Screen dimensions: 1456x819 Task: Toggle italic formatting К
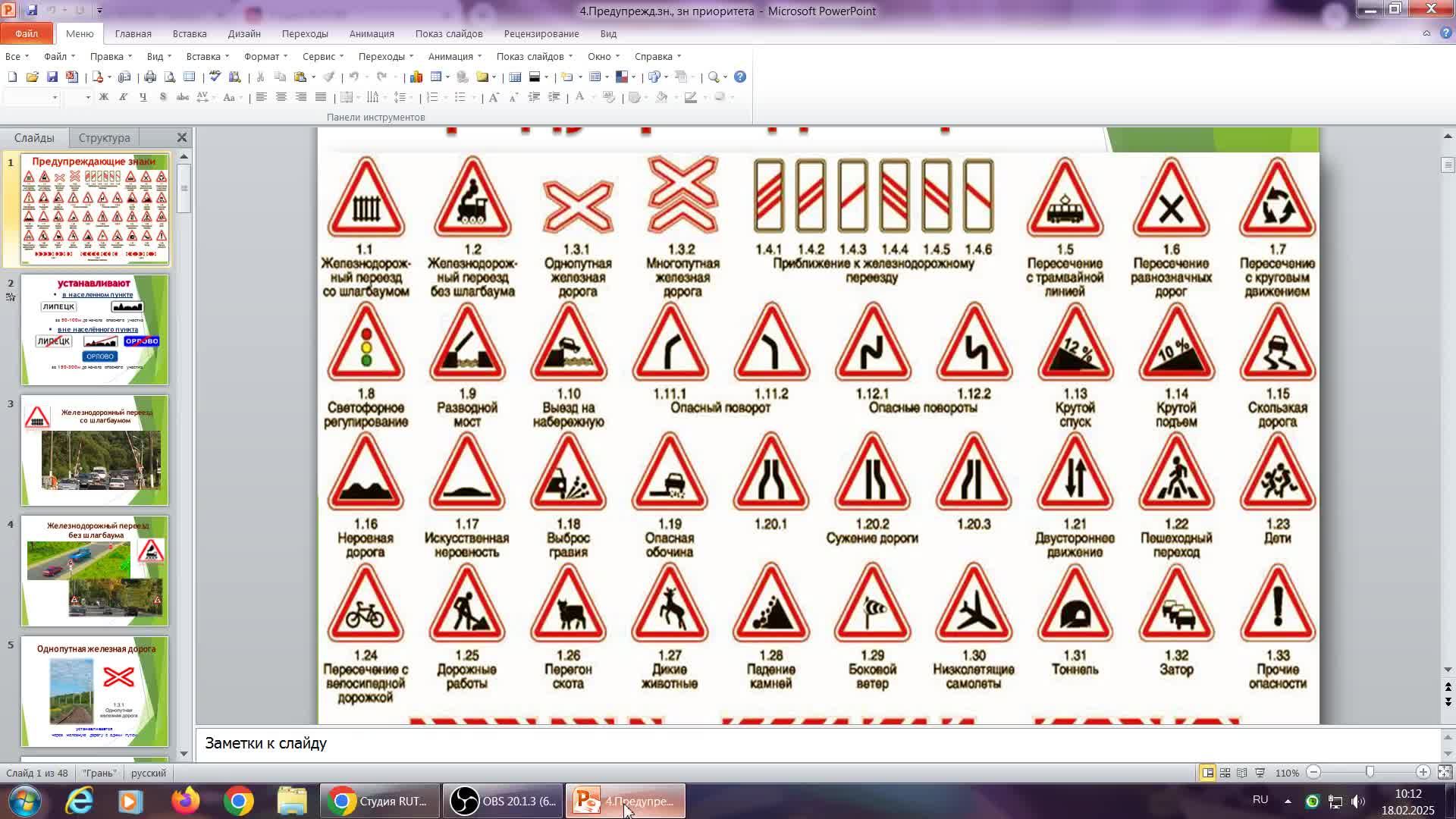tap(123, 97)
